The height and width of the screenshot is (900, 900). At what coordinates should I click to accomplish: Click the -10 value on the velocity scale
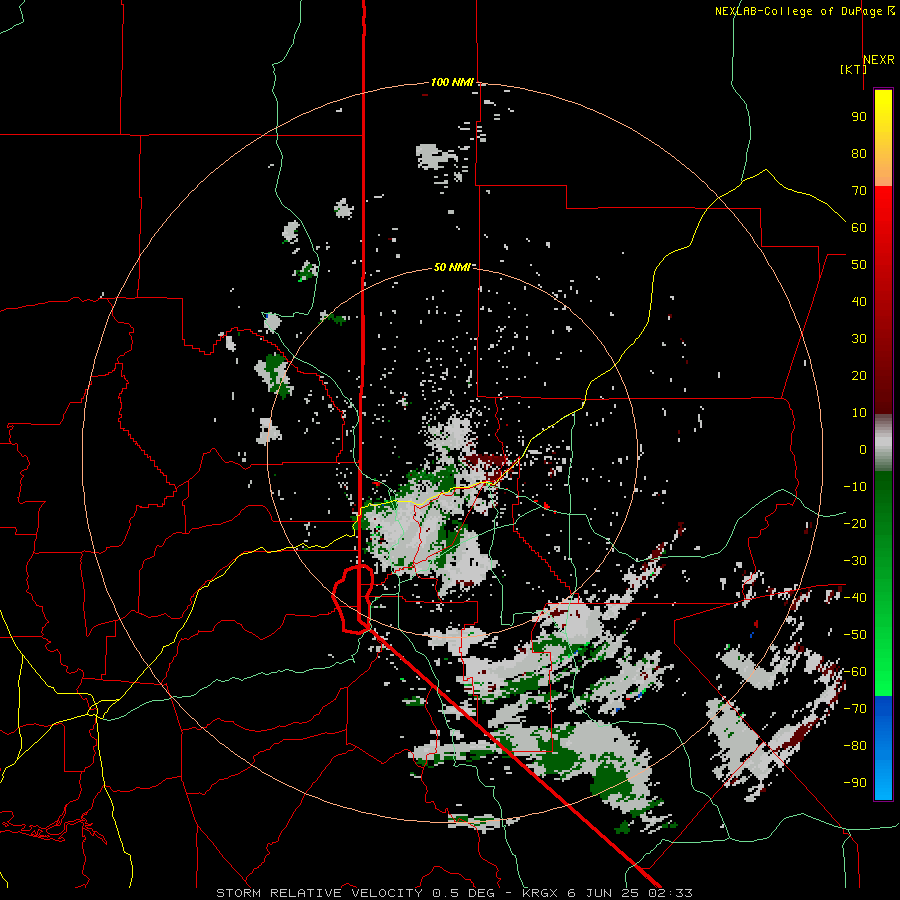(855, 487)
